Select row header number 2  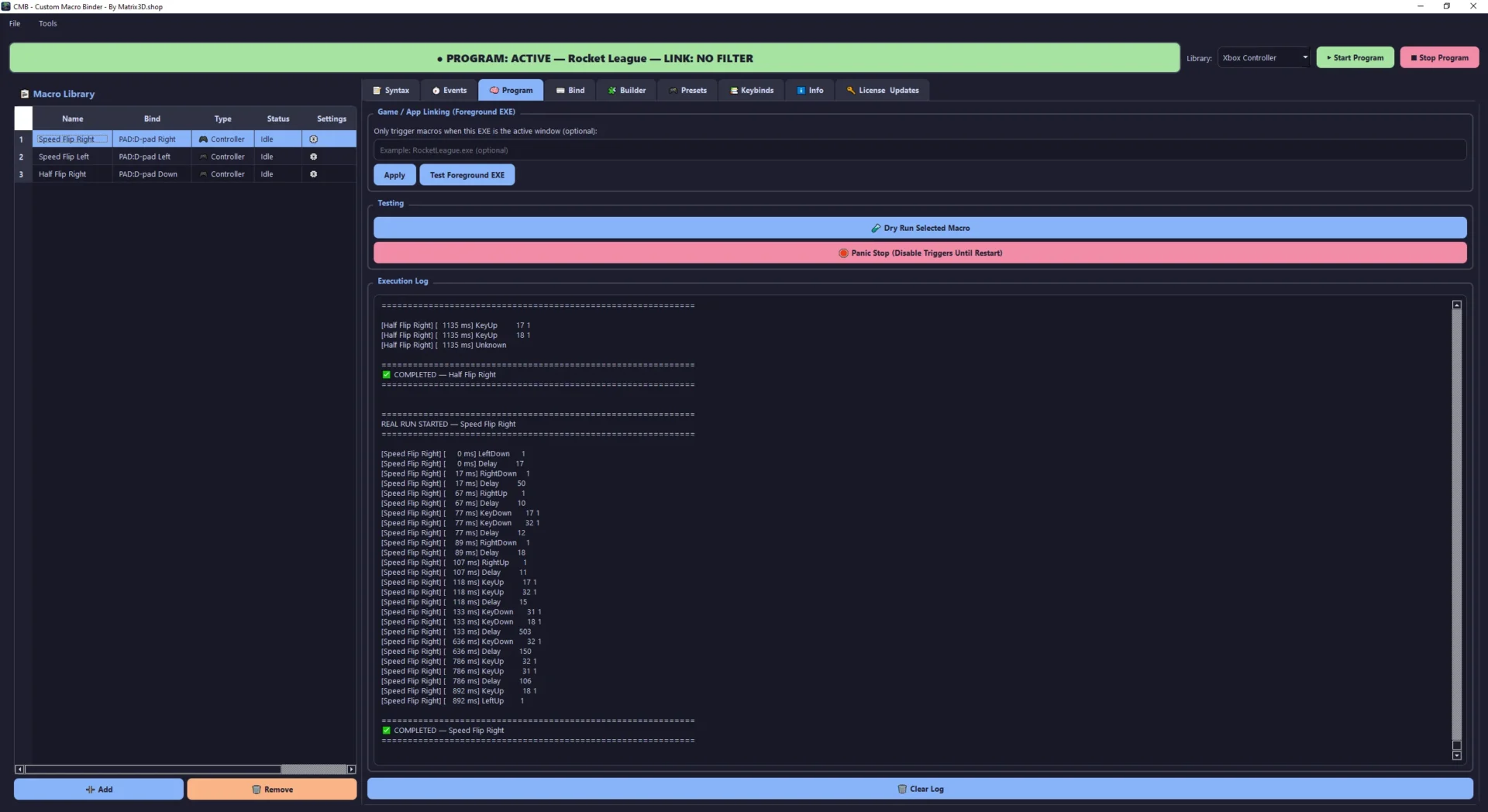coord(22,157)
